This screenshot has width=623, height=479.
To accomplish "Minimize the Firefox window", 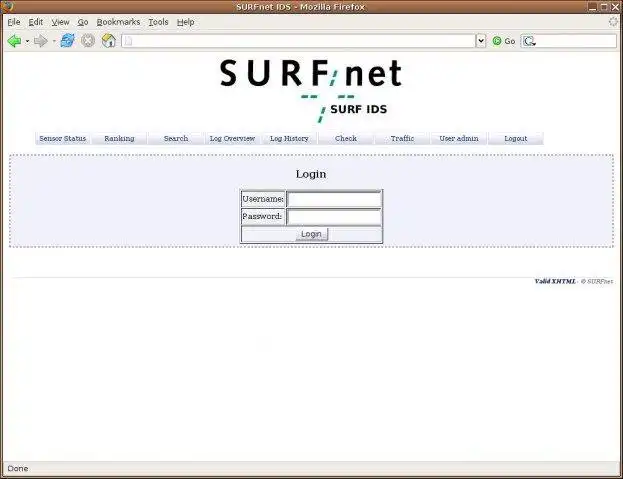I will tap(592, 6).
